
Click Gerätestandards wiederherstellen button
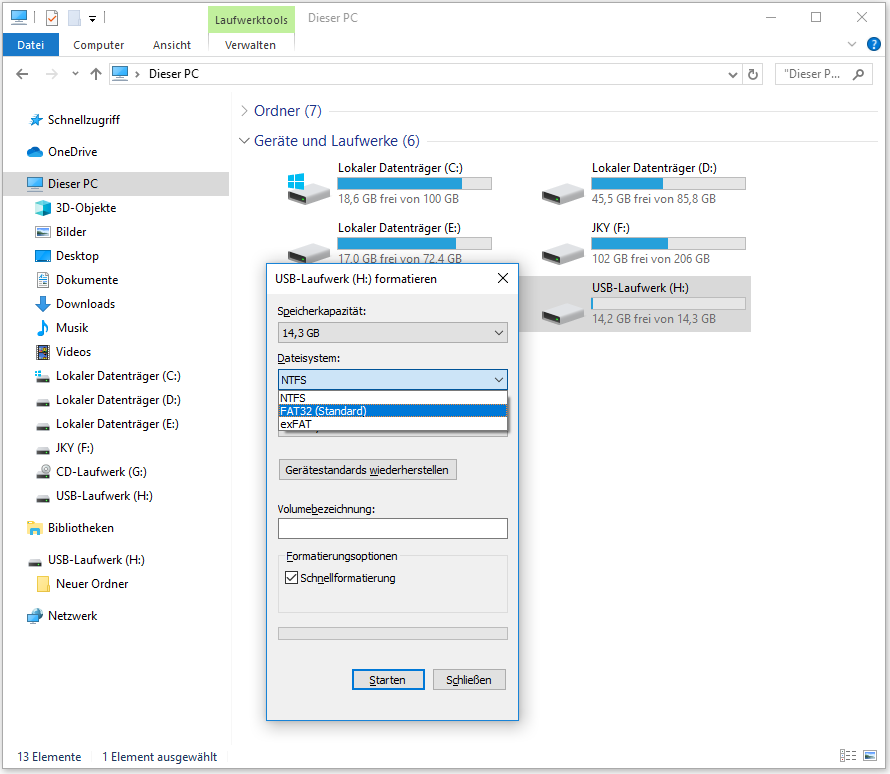367,470
